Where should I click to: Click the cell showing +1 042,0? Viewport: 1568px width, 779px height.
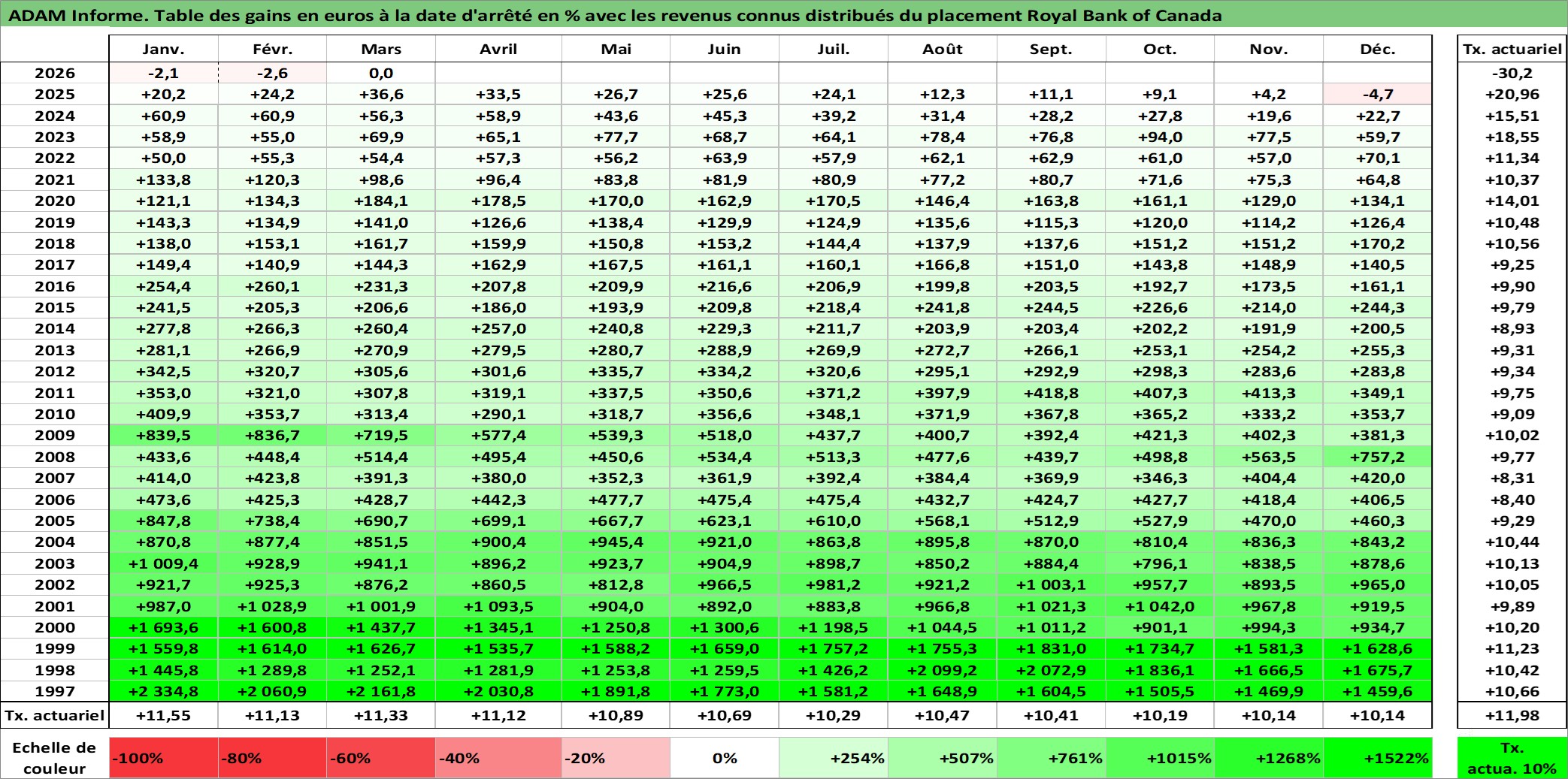point(1161,606)
